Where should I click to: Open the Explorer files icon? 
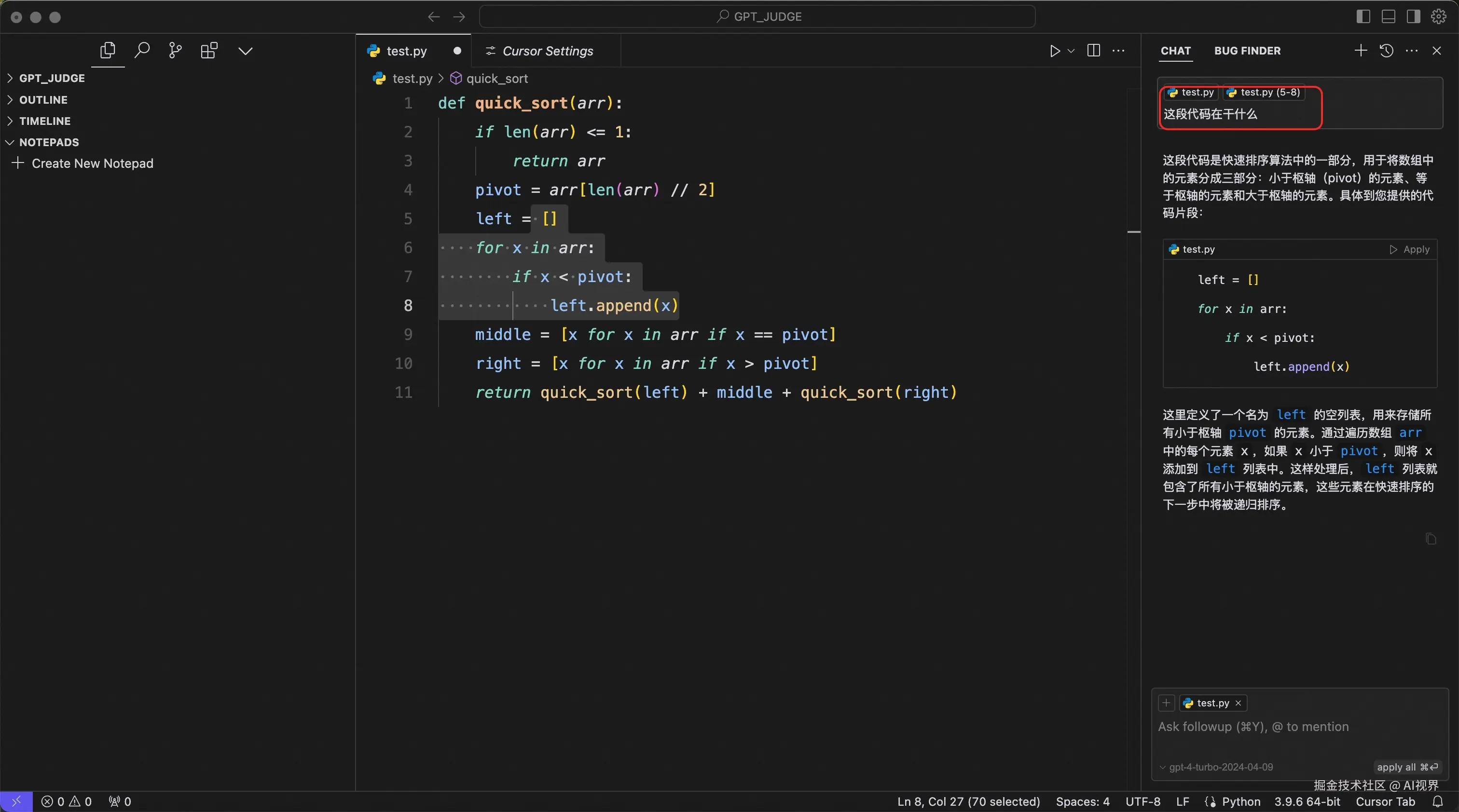(108, 50)
